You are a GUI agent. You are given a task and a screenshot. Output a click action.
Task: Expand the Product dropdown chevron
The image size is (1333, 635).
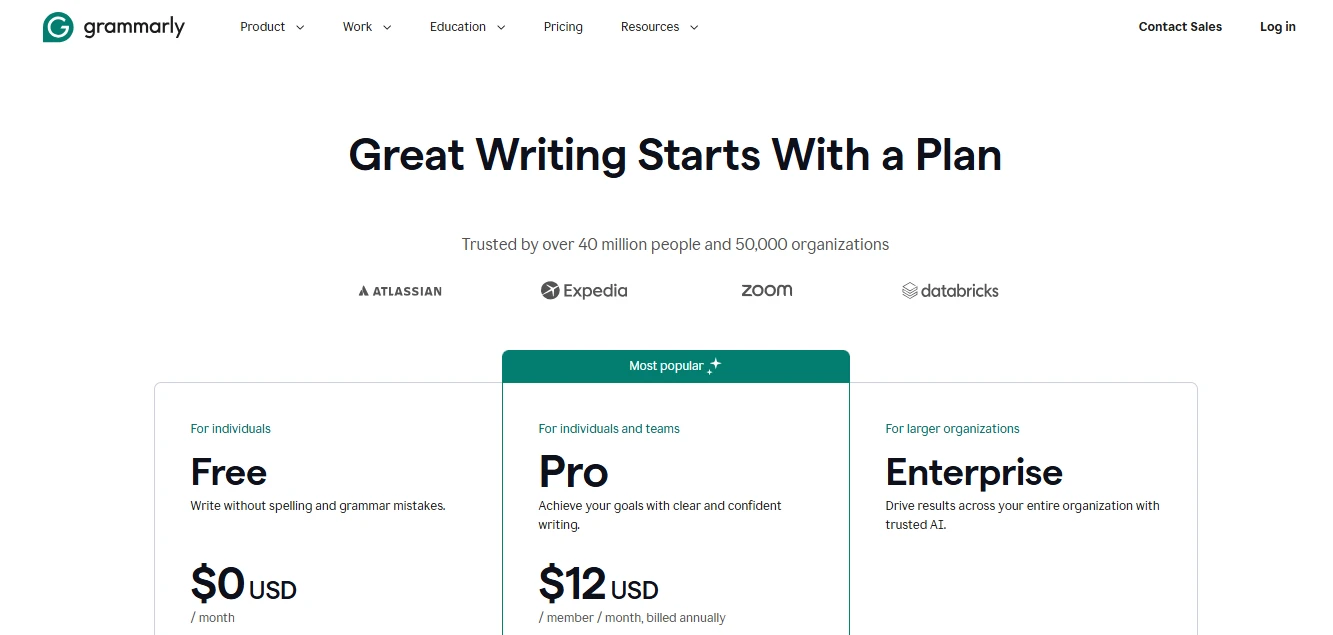(x=300, y=28)
